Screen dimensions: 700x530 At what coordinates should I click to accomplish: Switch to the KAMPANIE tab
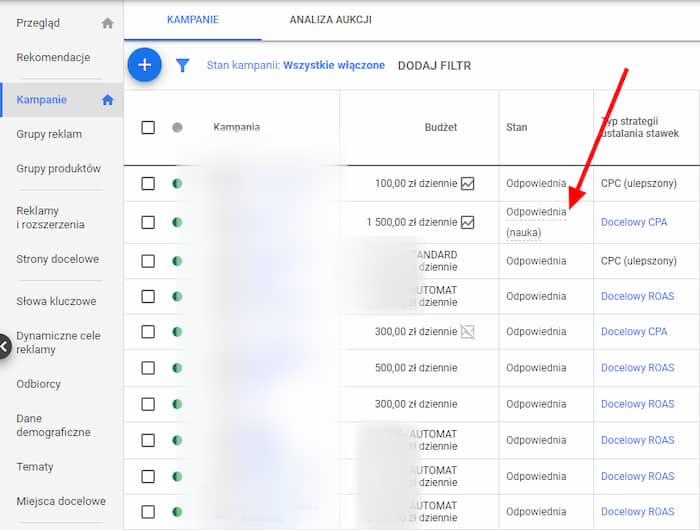[x=193, y=20]
